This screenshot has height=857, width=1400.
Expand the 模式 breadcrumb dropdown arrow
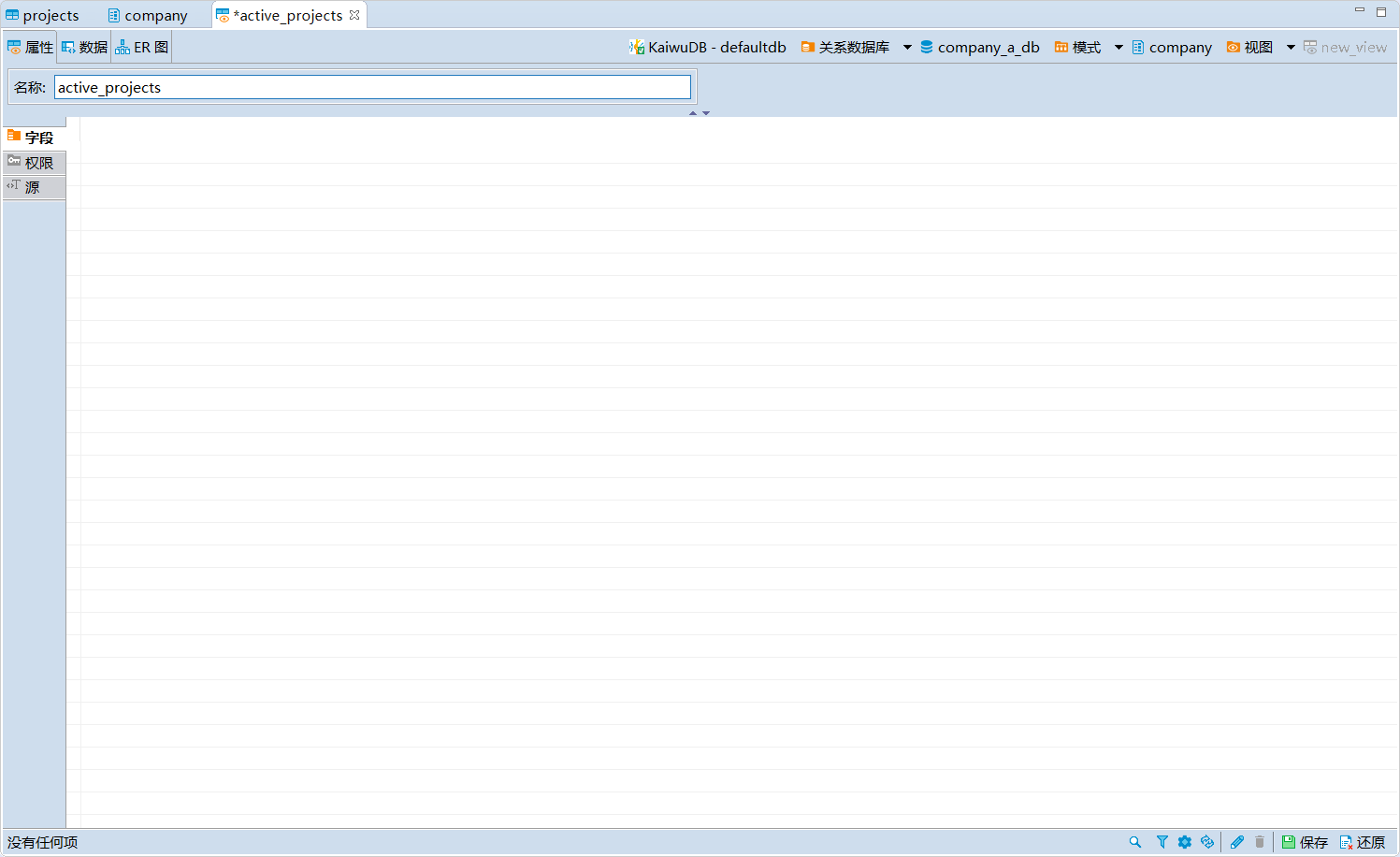pos(1119,48)
